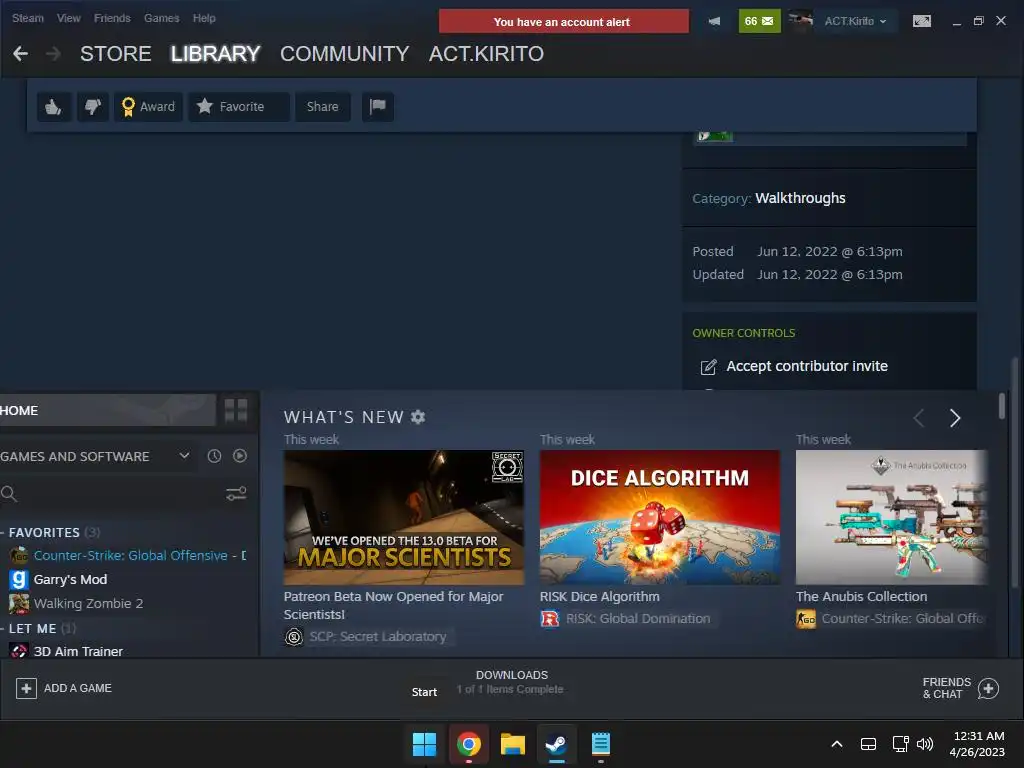Screen dimensions: 1024x768
Task: Open RISK: Global Domination game tag
Action: pyautogui.click(x=628, y=618)
